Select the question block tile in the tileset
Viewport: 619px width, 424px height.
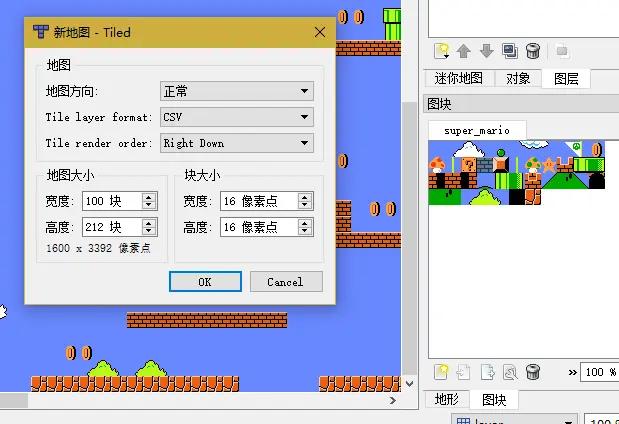point(469,165)
